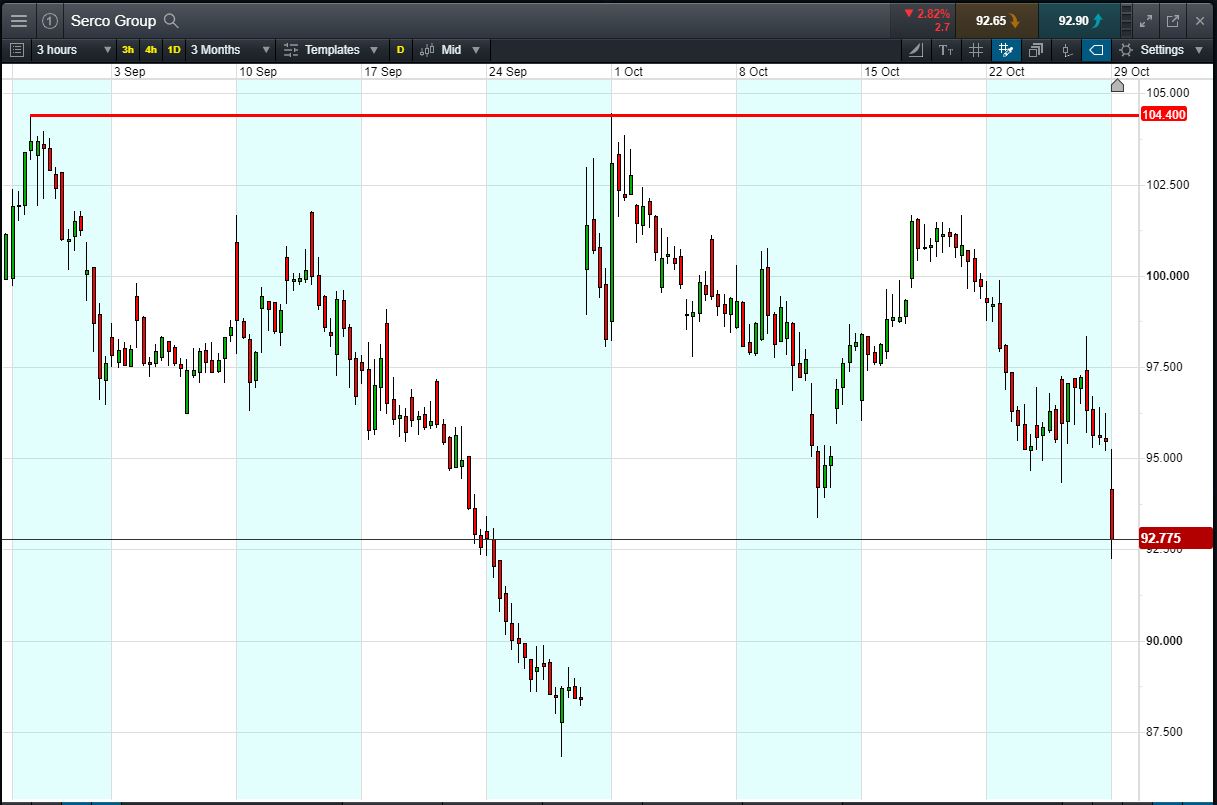The width and height of the screenshot is (1217, 805).
Task: Search for another instrument via magnifier icon
Action: pyautogui.click(x=171, y=20)
